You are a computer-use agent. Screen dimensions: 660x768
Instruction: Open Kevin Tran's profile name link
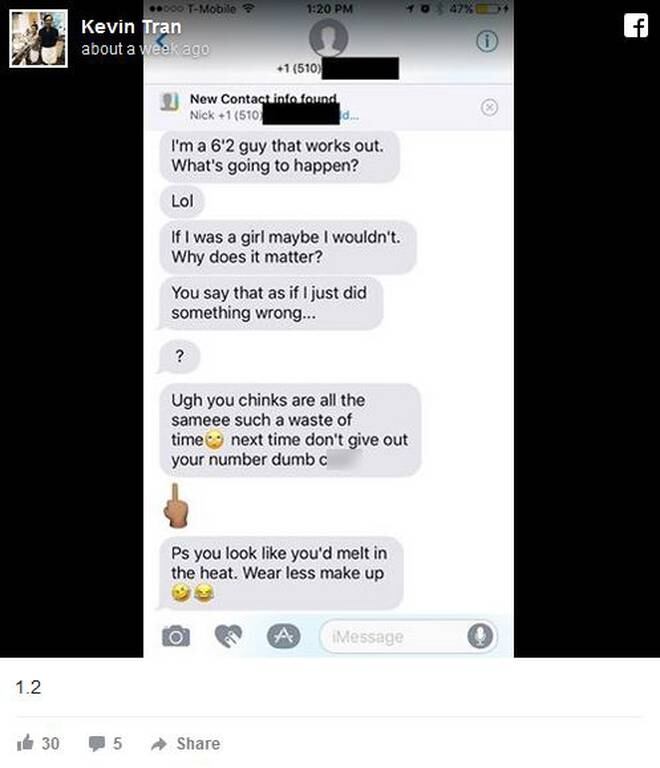coord(131,26)
